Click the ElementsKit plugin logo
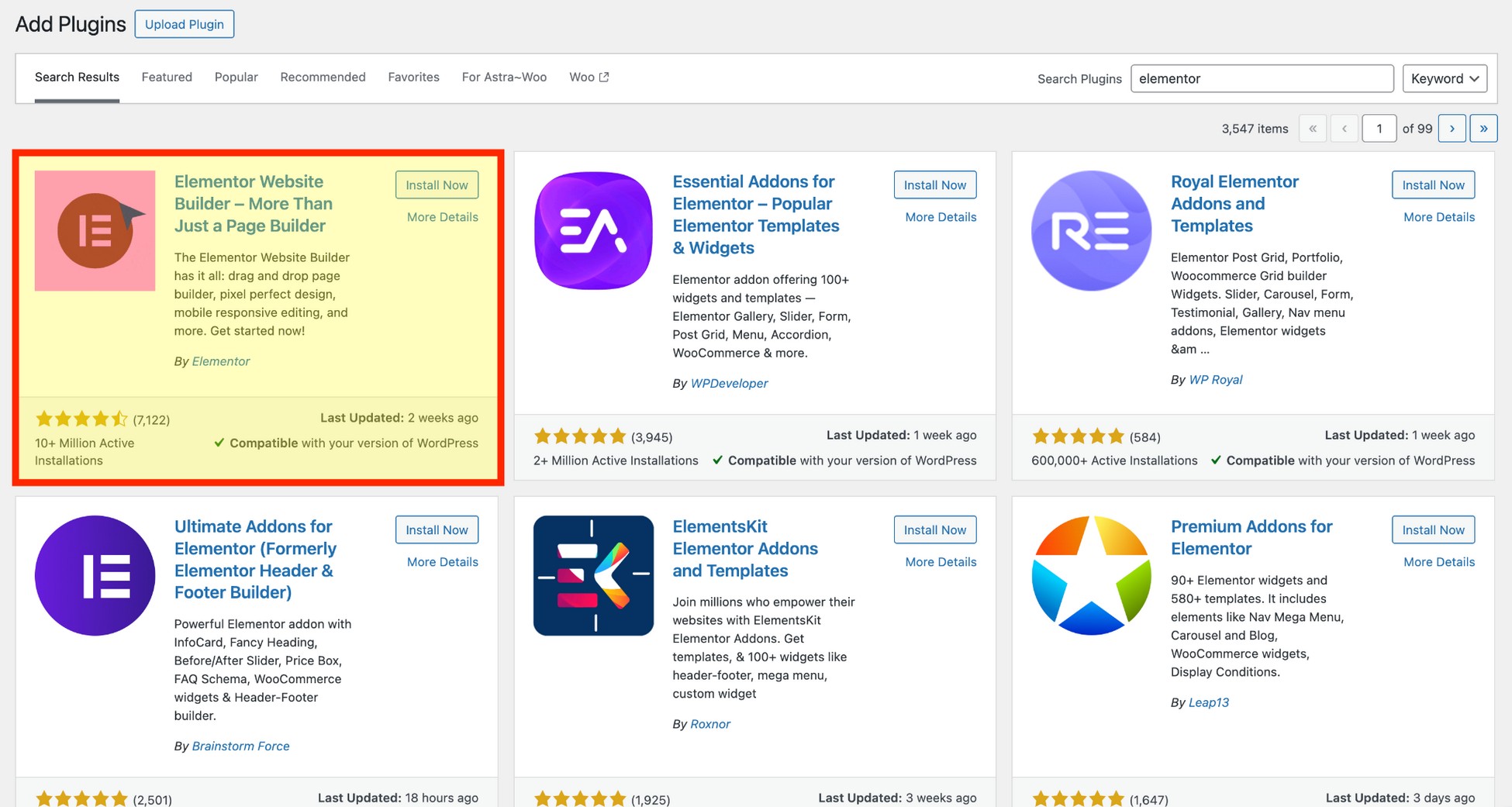The width and height of the screenshot is (1512, 807). pos(593,575)
